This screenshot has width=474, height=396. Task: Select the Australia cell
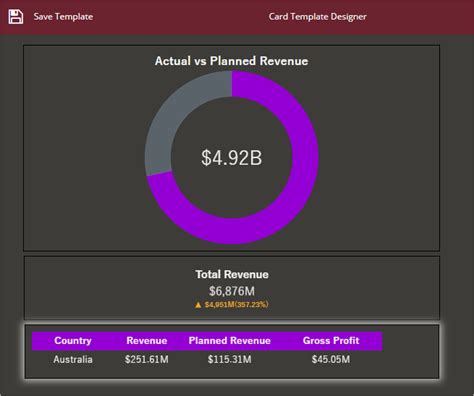pyautogui.click(x=73, y=359)
